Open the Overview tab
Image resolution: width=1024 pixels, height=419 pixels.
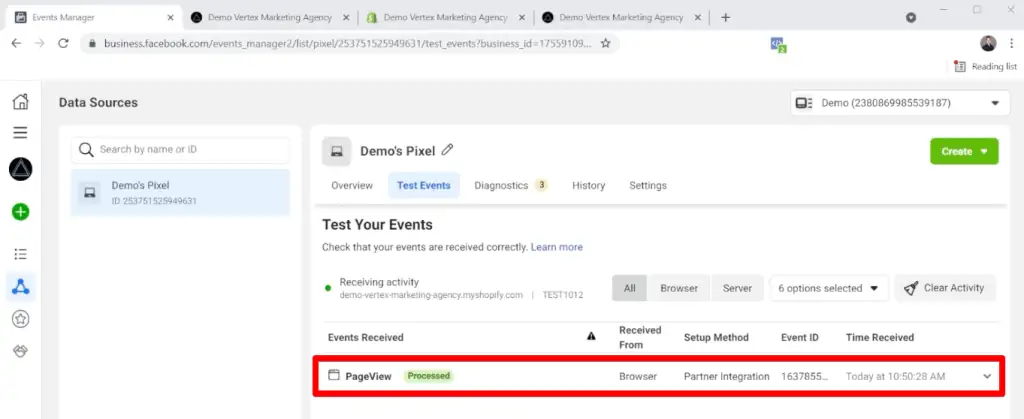352,185
